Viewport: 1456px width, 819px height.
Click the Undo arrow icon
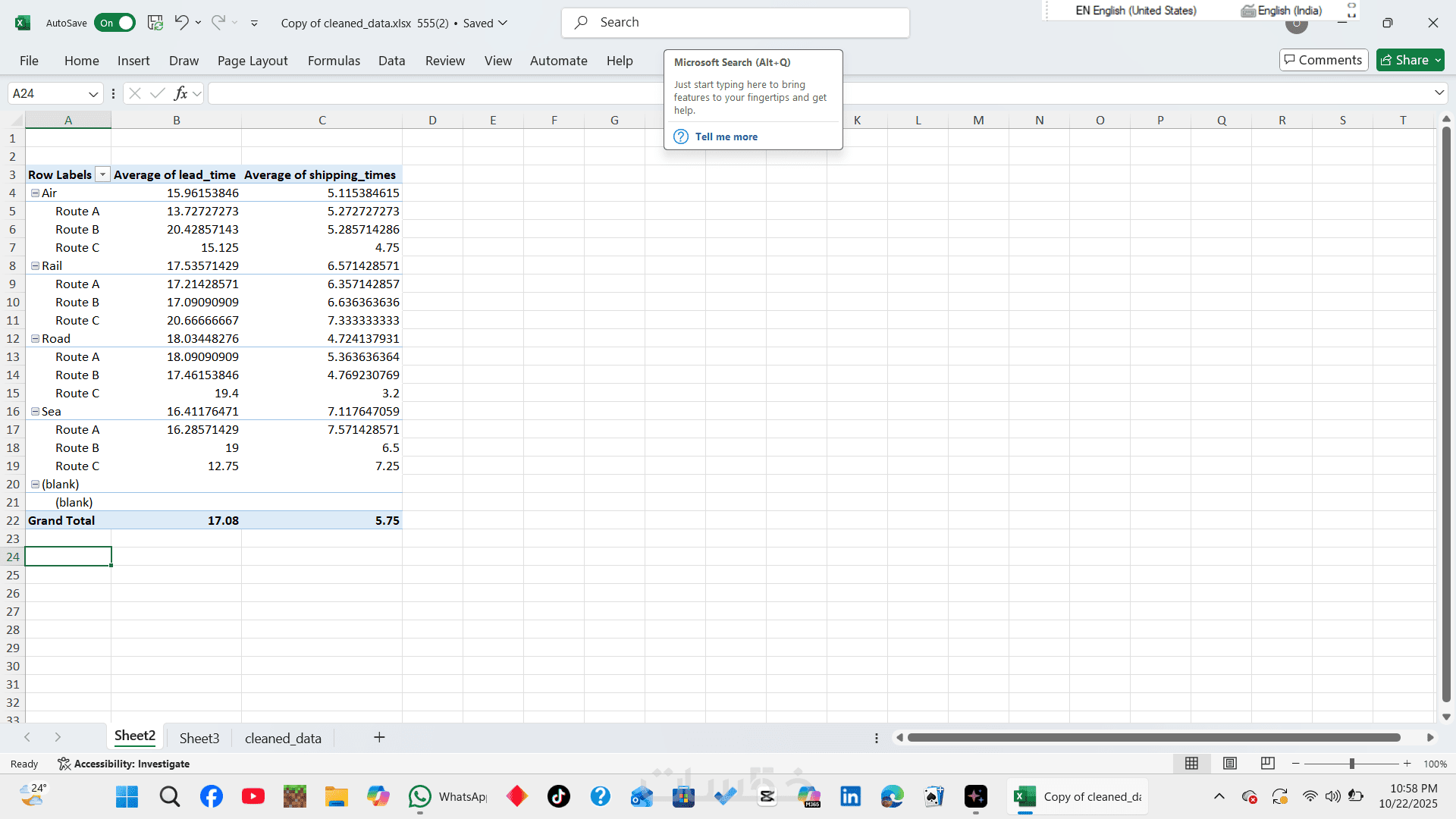[180, 23]
